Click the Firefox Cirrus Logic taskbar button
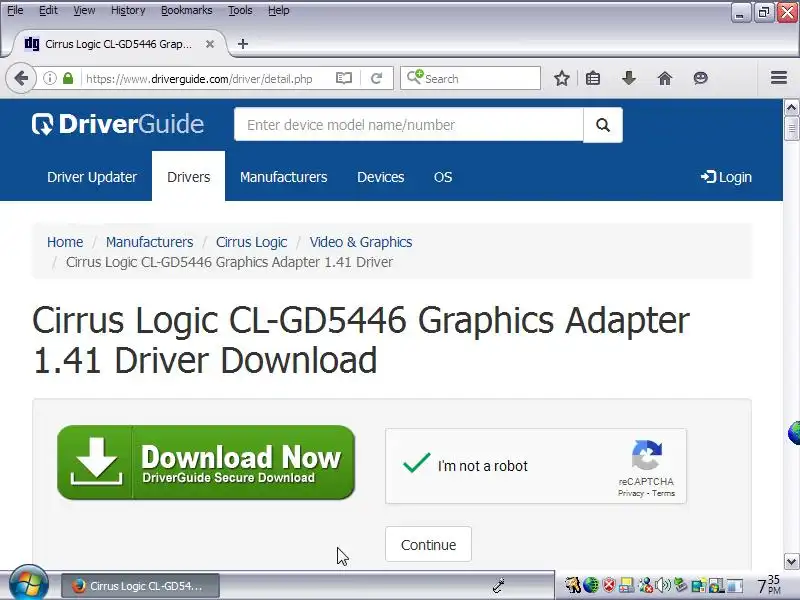800x600 pixels. click(141, 586)
